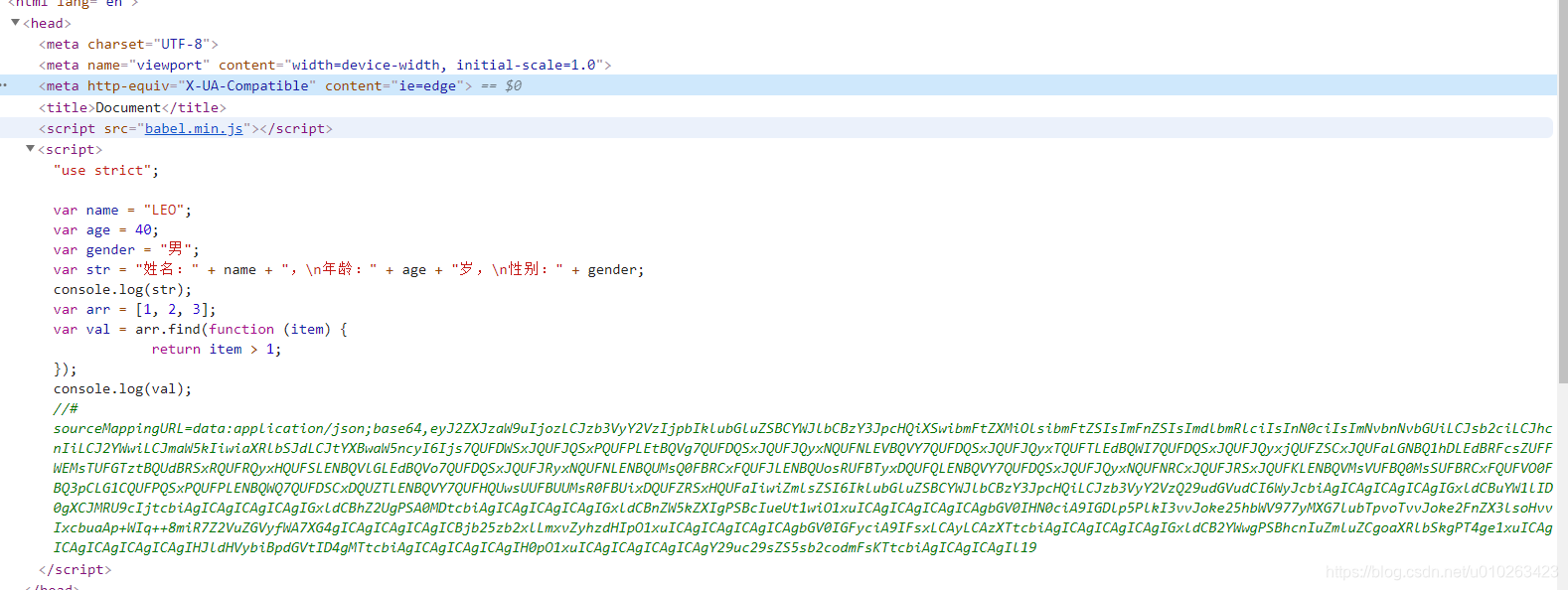This screenshot has width=1568, height=590.
Task: Open the babel.min.js source link
Action: [194, 128]
